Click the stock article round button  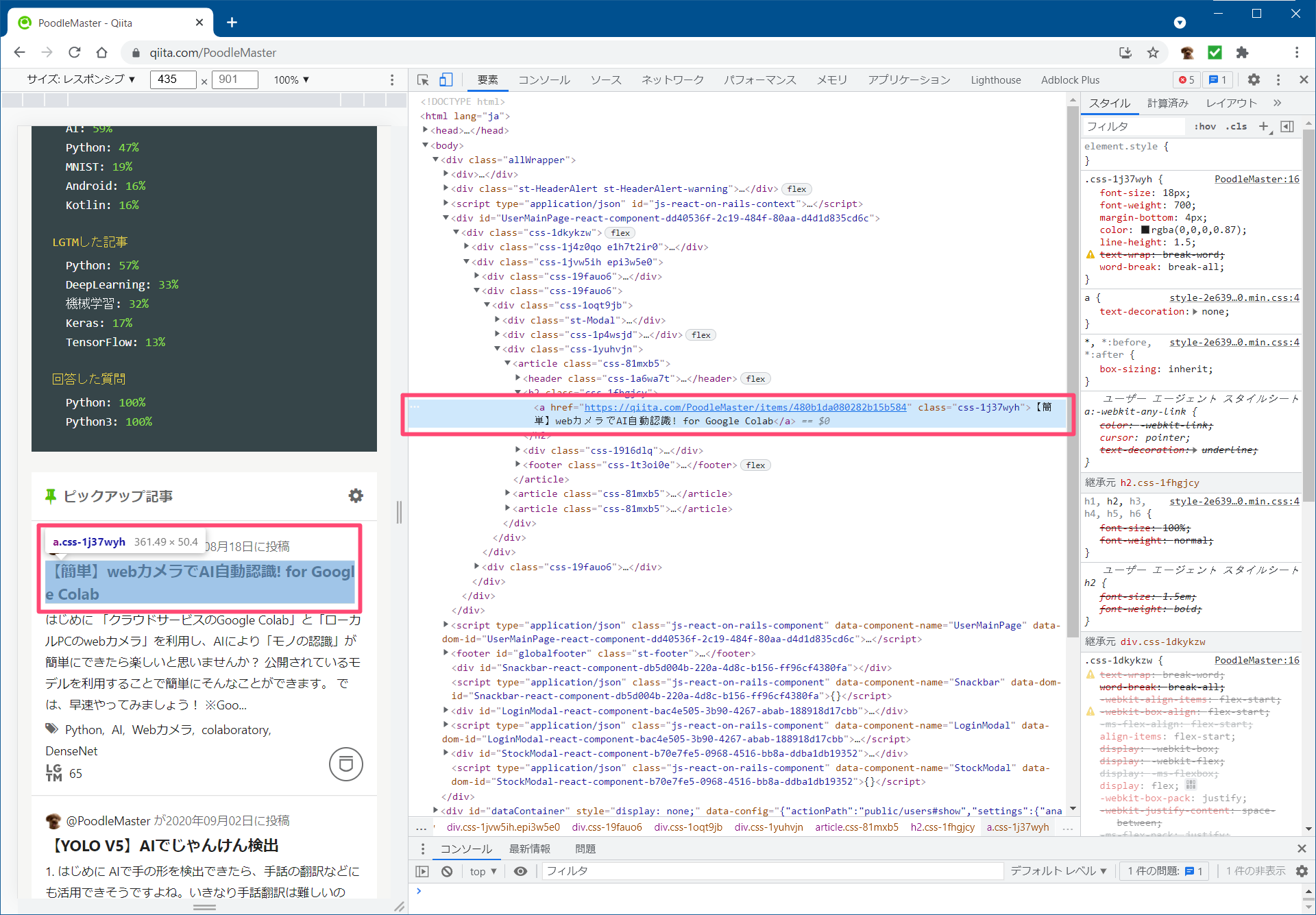pos(346,764)
